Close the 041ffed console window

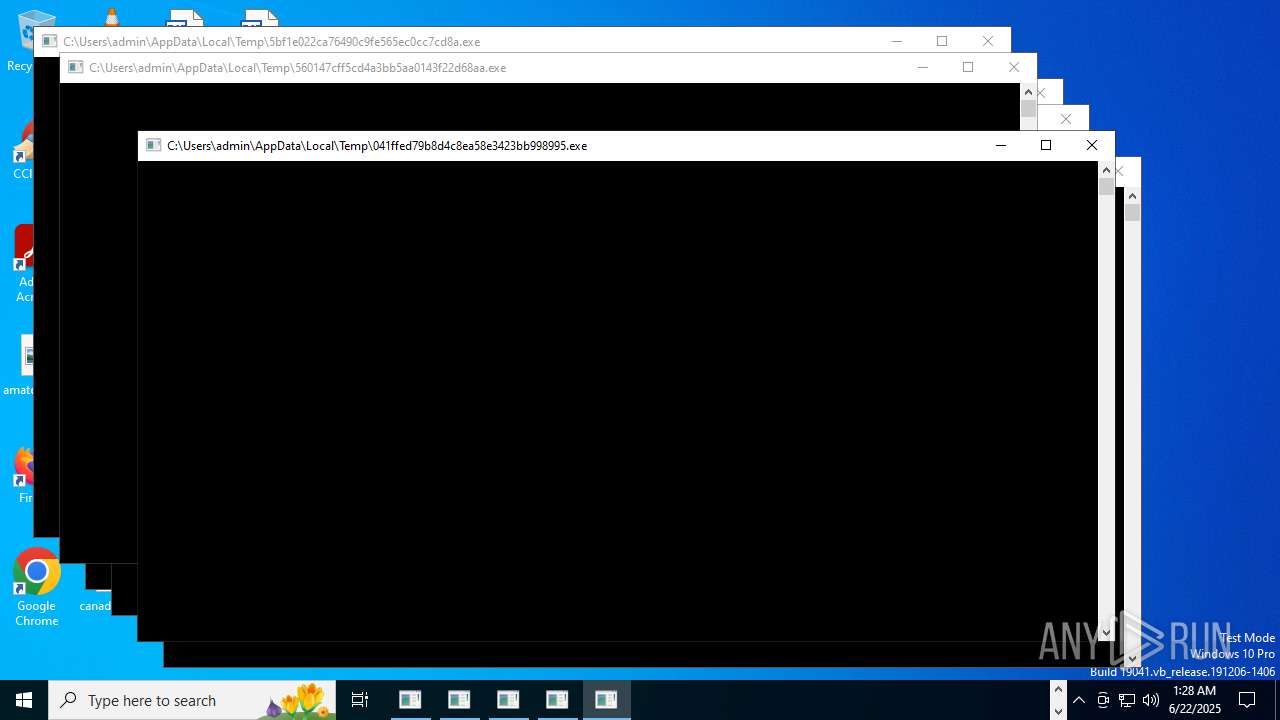click(x=1092, y=146)
